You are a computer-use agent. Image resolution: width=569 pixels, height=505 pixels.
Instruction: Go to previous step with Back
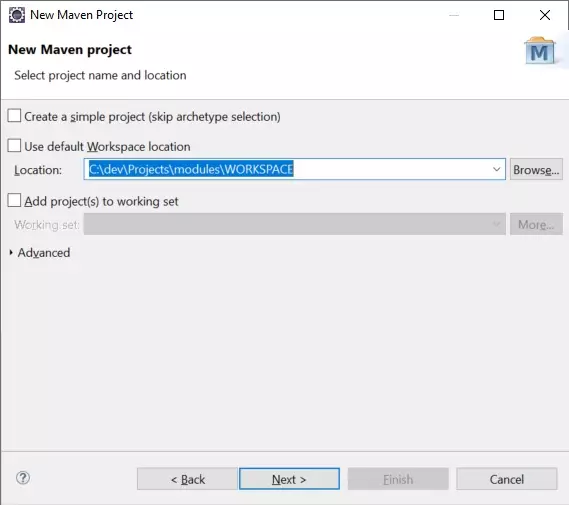[187, 479]
